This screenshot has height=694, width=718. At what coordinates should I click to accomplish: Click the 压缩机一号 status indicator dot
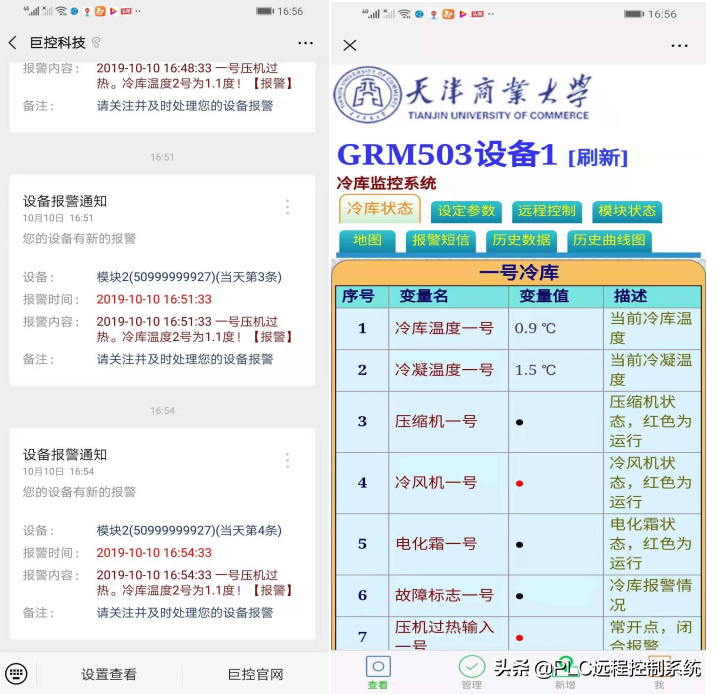519,422
